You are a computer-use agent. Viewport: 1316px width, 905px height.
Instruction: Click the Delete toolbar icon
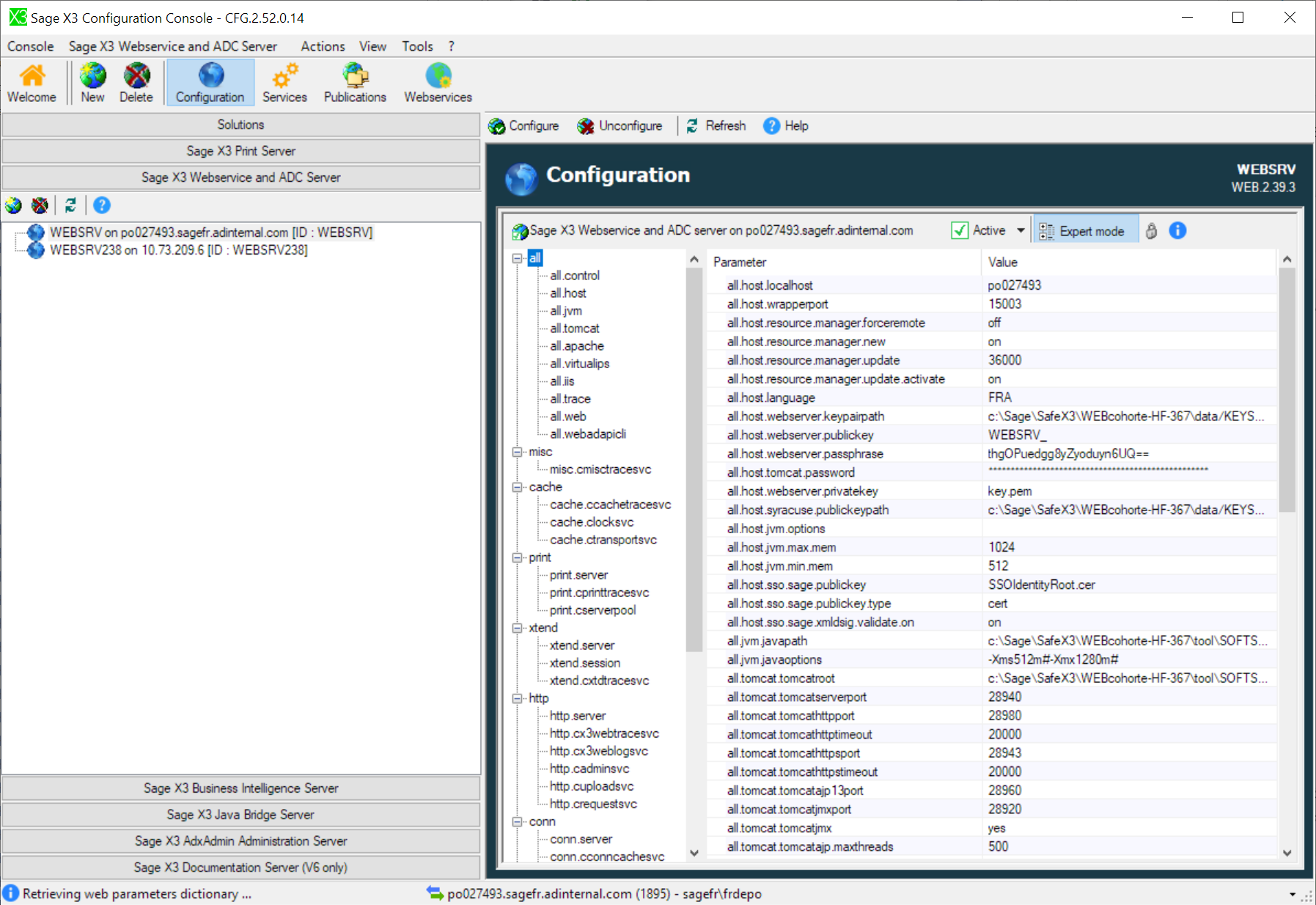[x=136, y=81]
